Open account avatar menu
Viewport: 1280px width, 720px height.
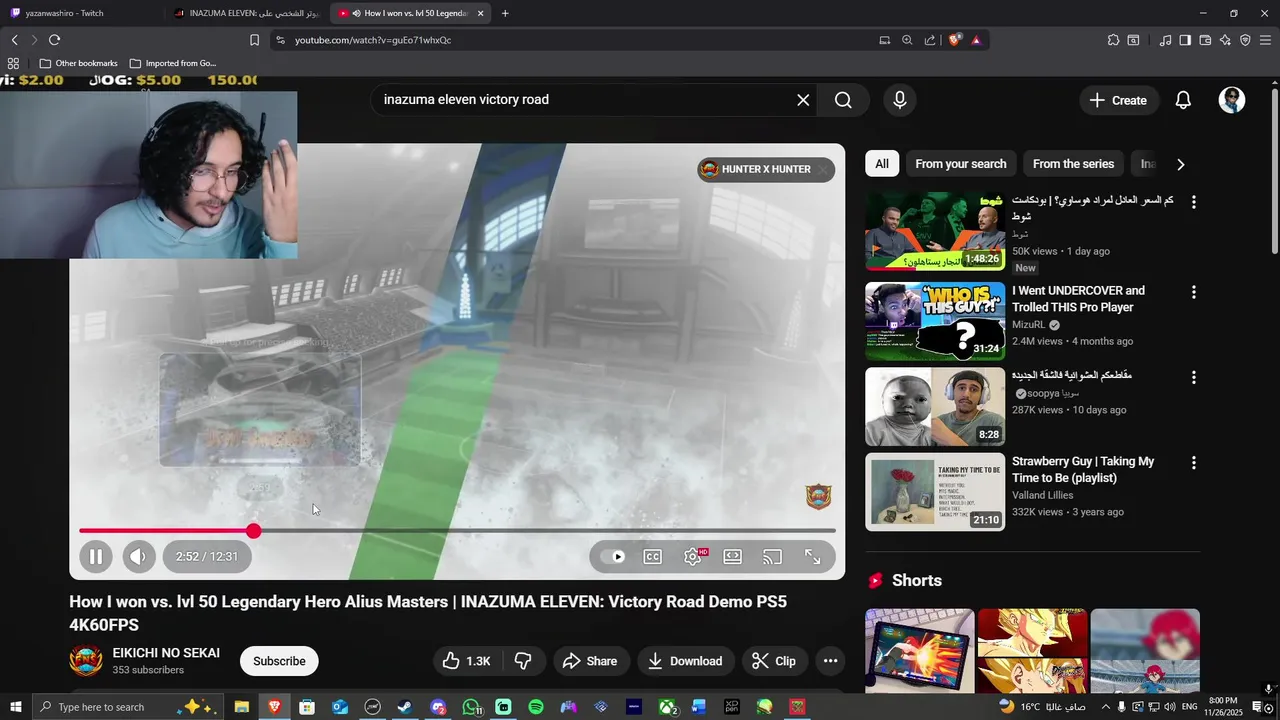click(1232, 100)
